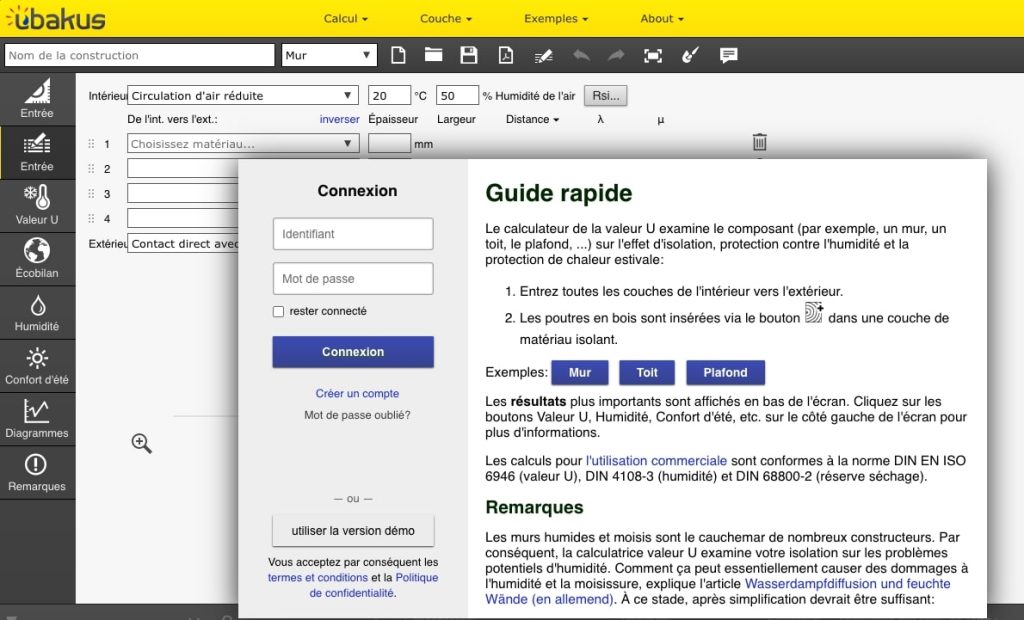Open the comments speech bubble icon
Viewport: 1024px width, 620px height.
click(729, 55)
